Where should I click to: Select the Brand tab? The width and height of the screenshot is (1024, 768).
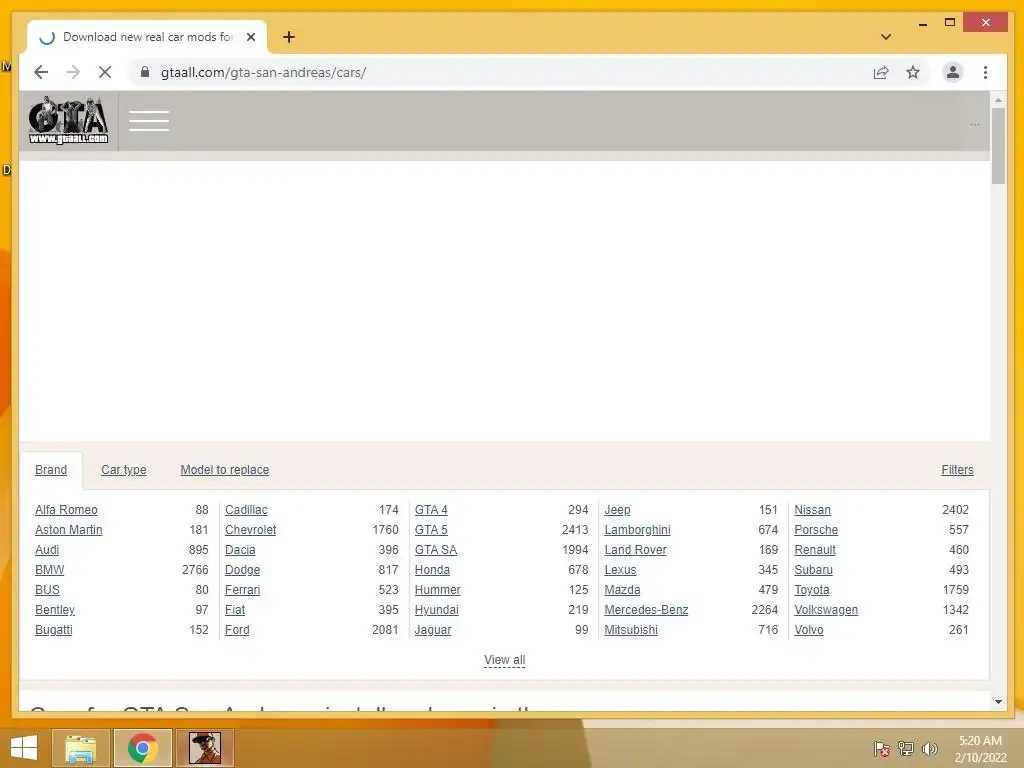[x=51, y=470]
